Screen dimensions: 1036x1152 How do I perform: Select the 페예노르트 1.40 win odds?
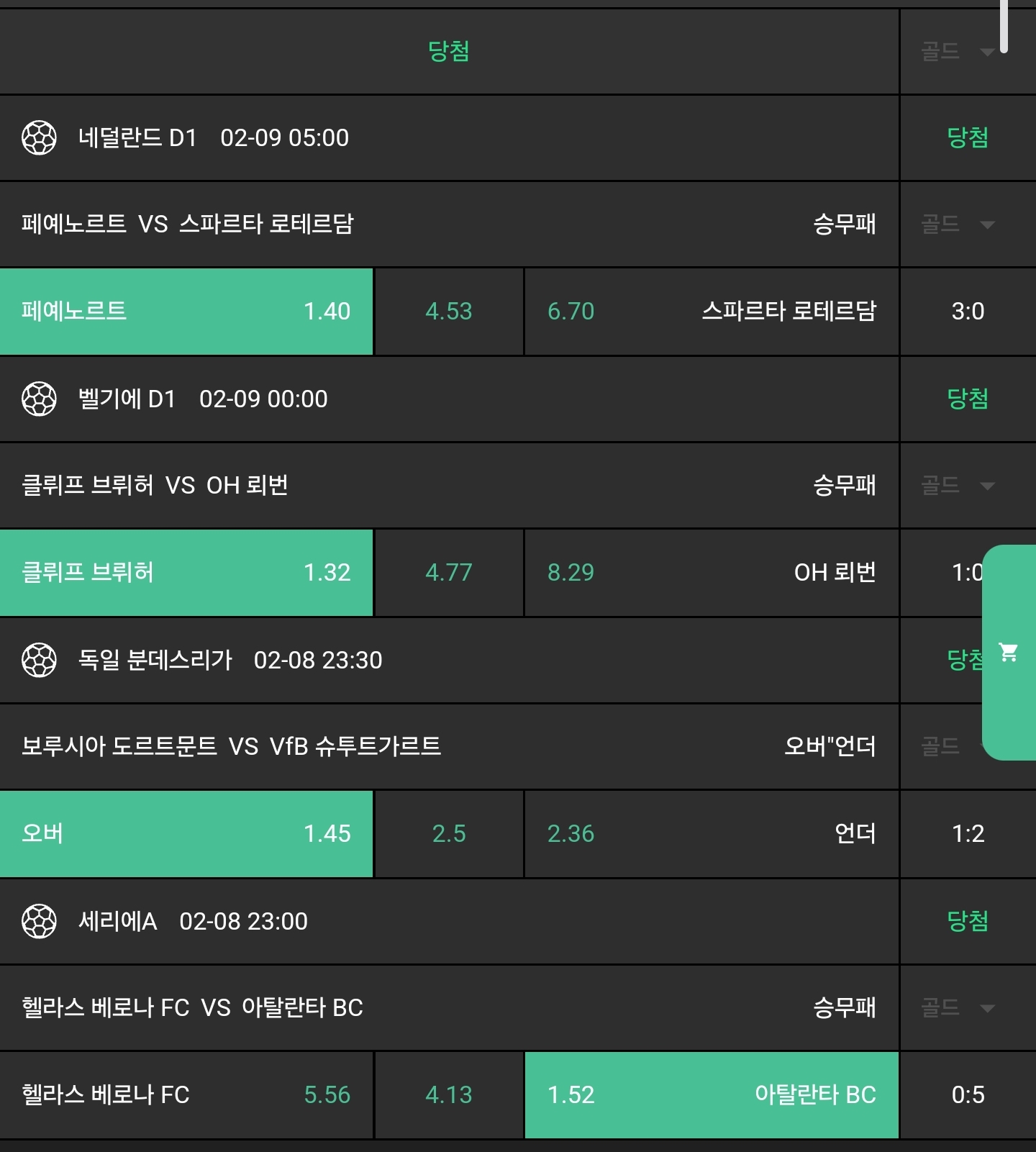point(186,312)
